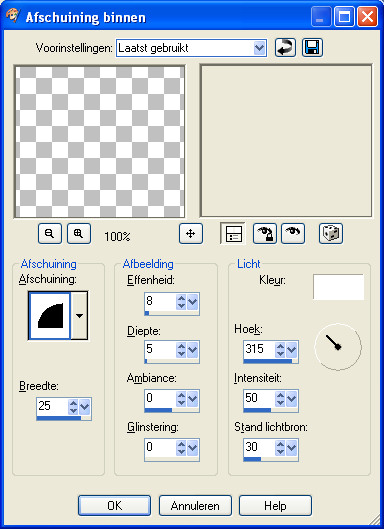The image size is (384, 529).
Task: Open the Effenheid slider dropdown arrow
Action: pyautogui.click(x=192, y=302)
